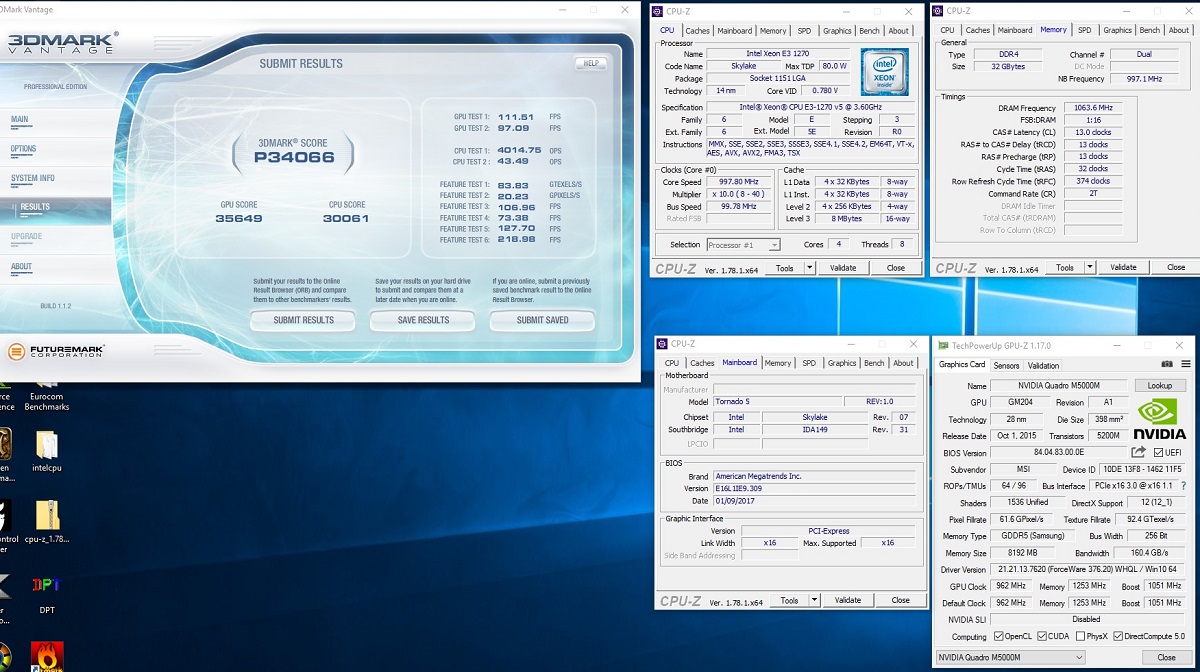The width and height of the screenshot is (1200, 672).
Task: Click the Bus Interface question mark icon
Action: pos(1183,486)
